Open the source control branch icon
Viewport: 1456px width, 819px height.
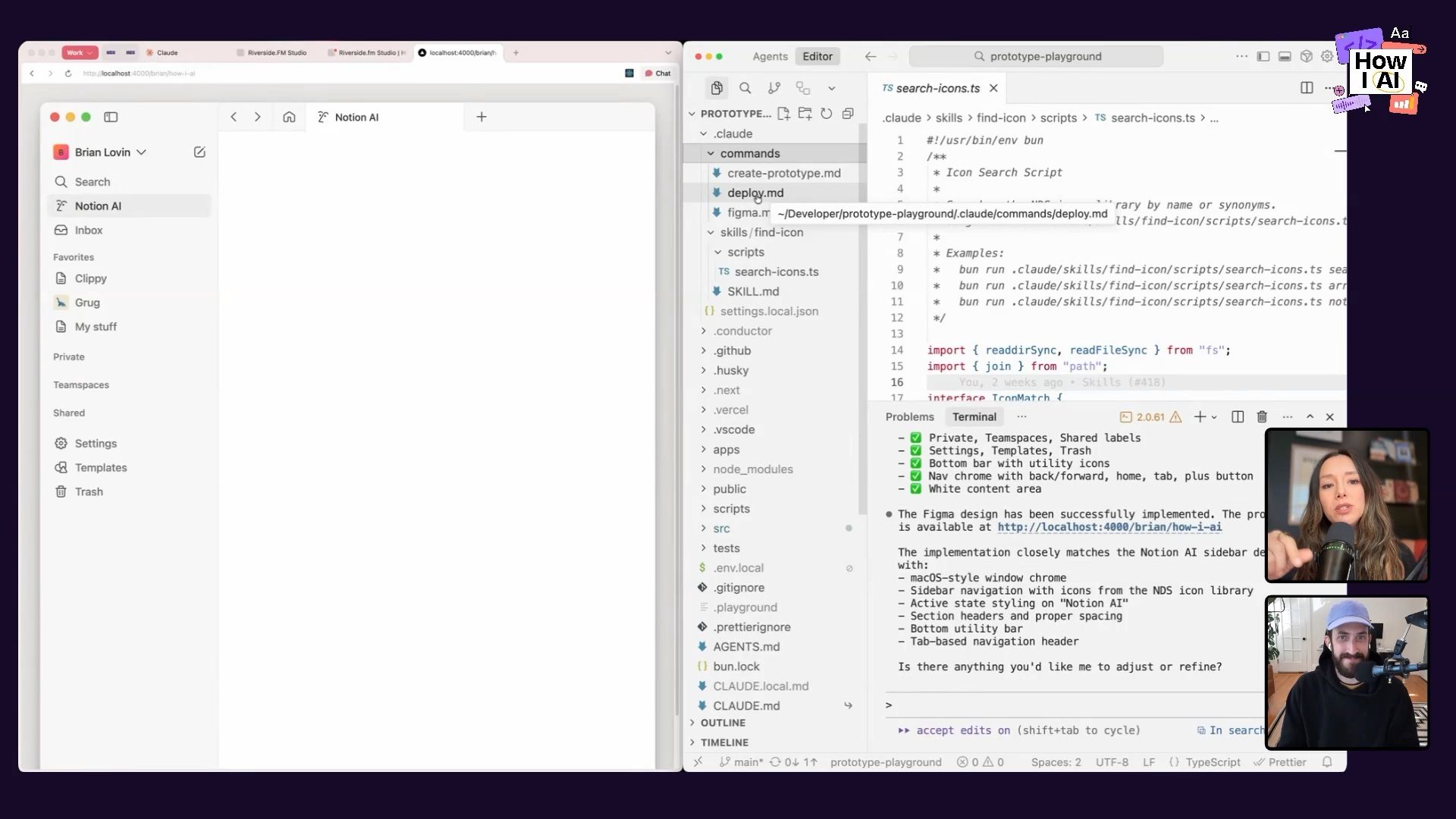click(x=774, y=88)
